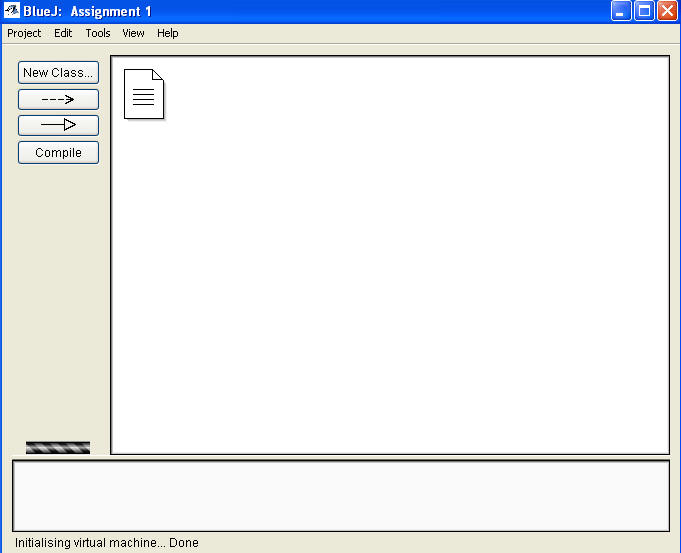The image size is (681, 553).
Task: Close the BlueJ Assignment 1 window
Action: tap(667, 11)
